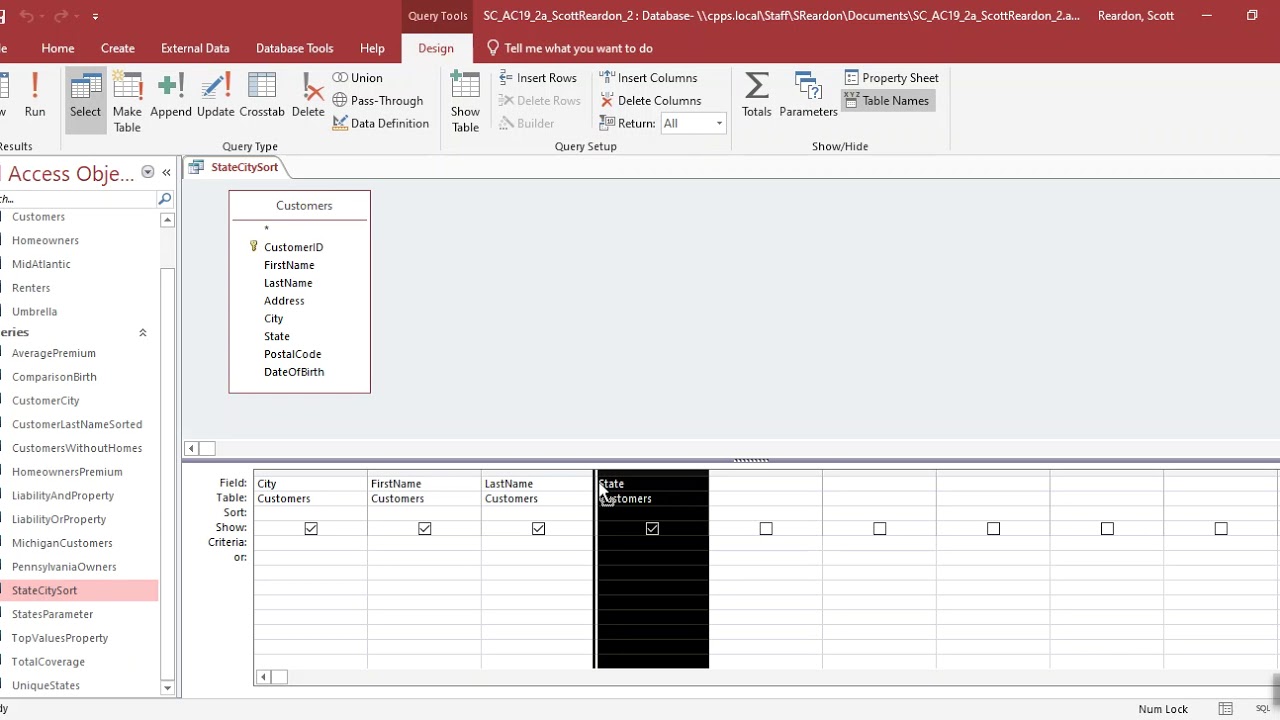Select the AveragePremium query
Viewport: 1280px width, 720px height.
(x=54, y=353)
